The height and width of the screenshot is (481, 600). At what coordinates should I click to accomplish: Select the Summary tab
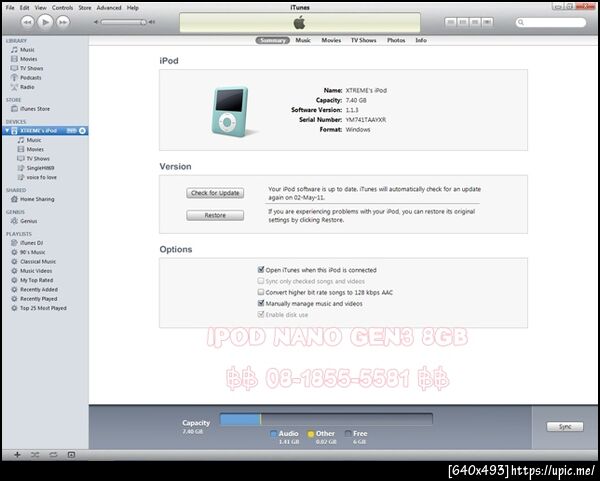[272, 40]
